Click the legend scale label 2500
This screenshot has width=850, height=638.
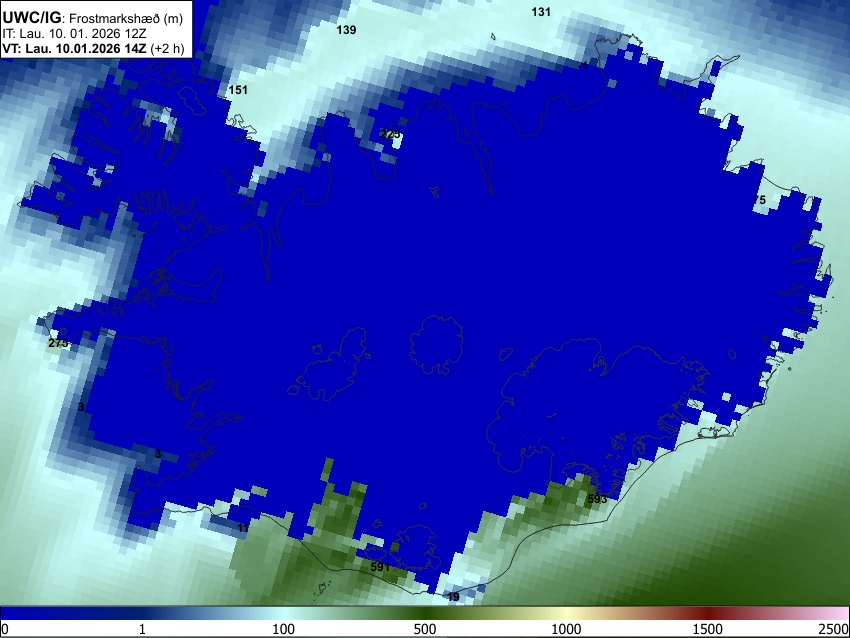pyautogui.click(x=834, y=629)
